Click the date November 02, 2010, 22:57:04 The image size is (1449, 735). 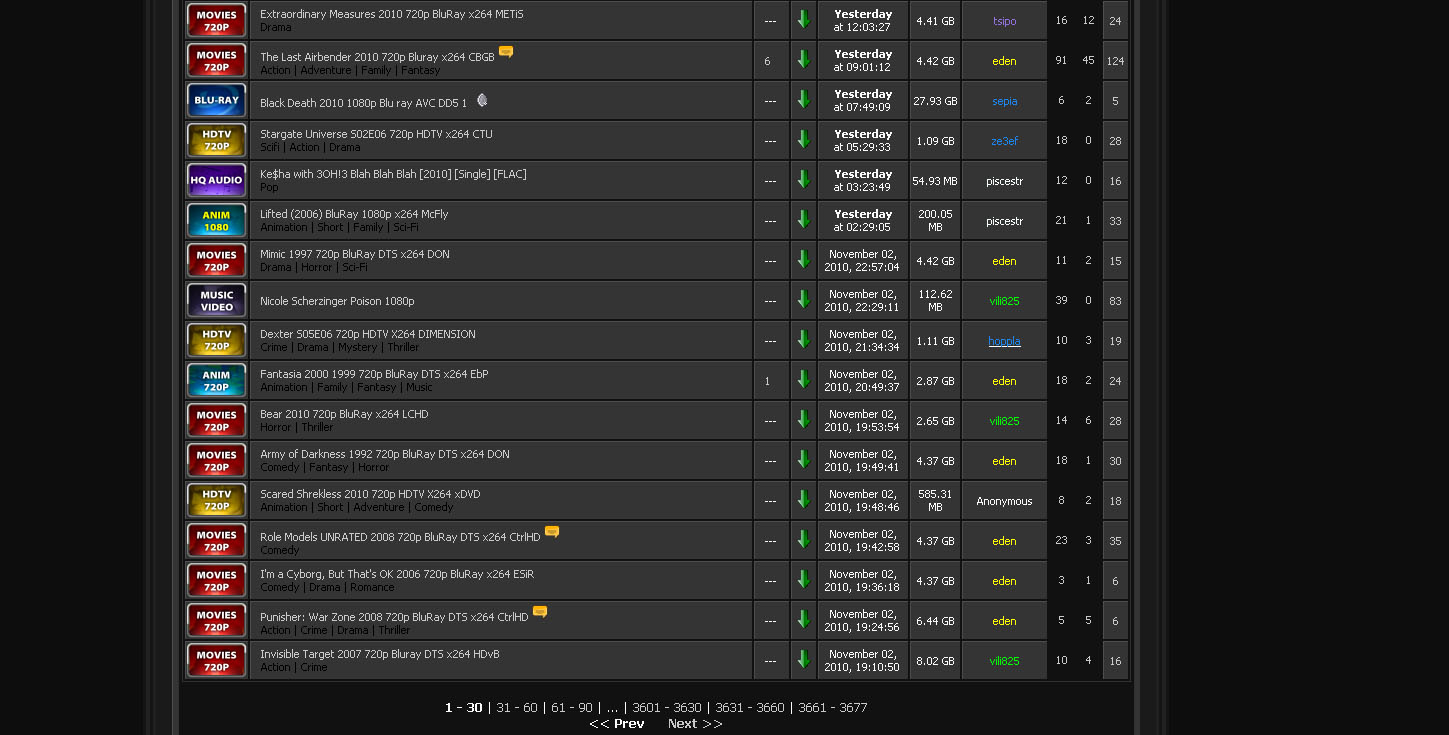pos(863,260)
